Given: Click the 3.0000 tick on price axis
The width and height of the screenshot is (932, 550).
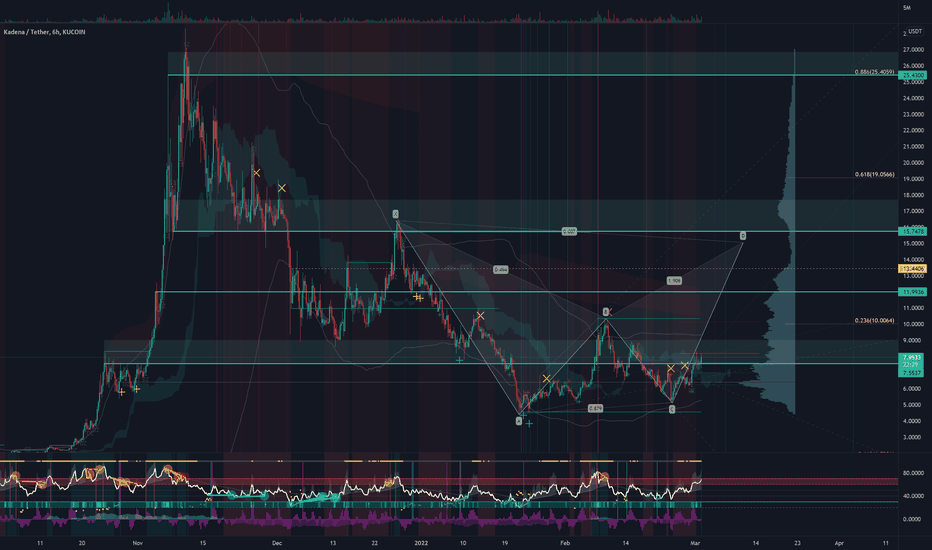Looking at the screenshot, I should coord(913,438).
